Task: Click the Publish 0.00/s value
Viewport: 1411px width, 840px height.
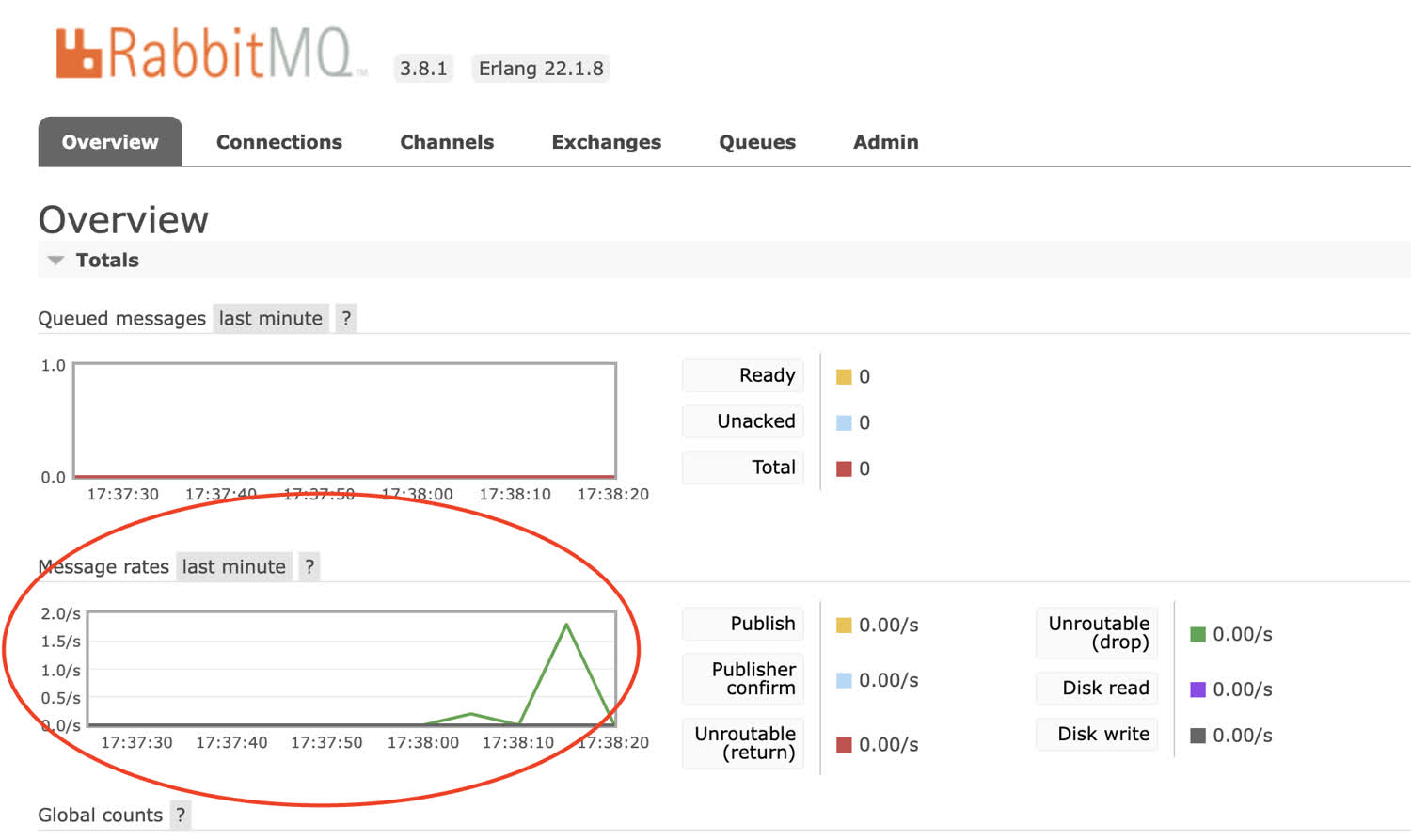Action: (889, 626)
